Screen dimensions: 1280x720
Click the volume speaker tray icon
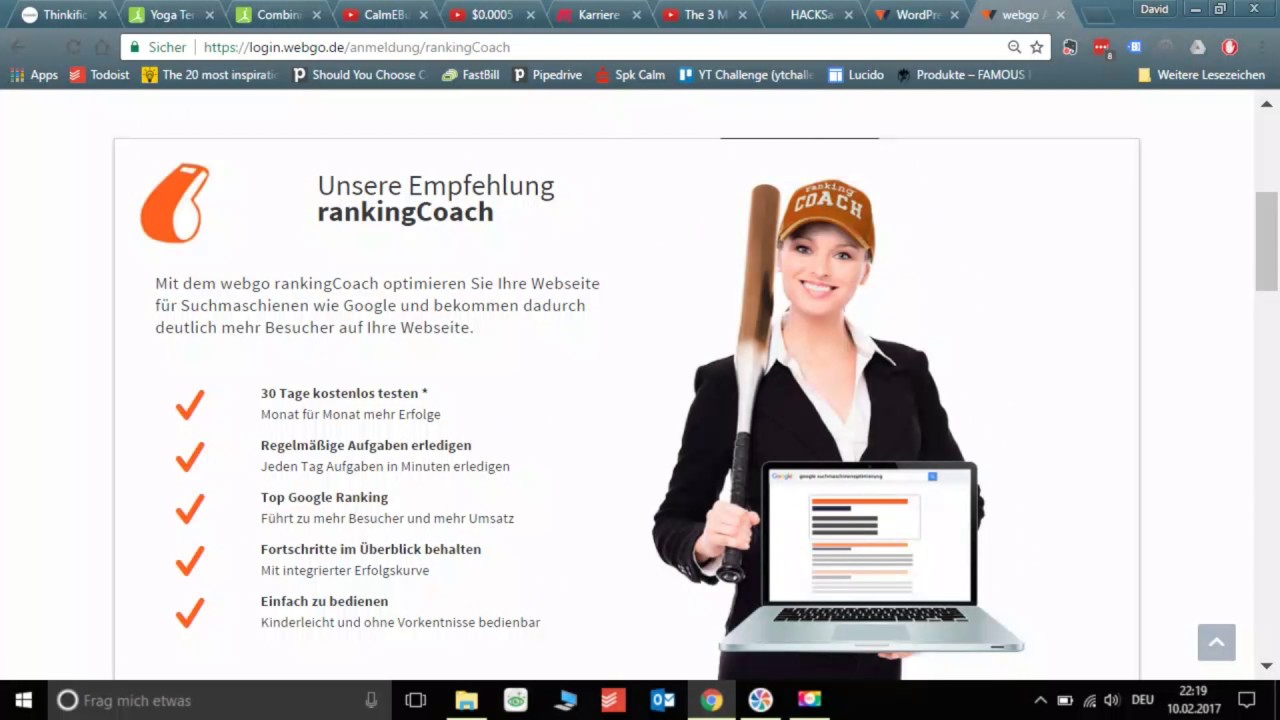[1112, 700]
